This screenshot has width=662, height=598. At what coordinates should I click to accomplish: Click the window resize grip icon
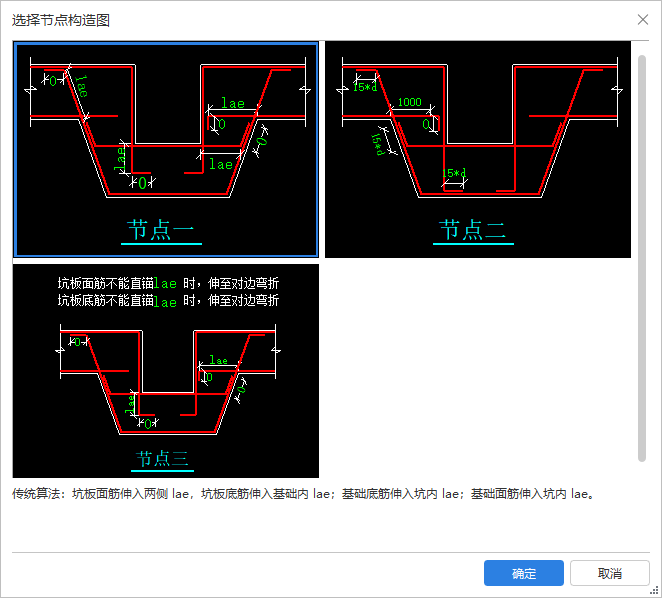click(x=654, y=590)
